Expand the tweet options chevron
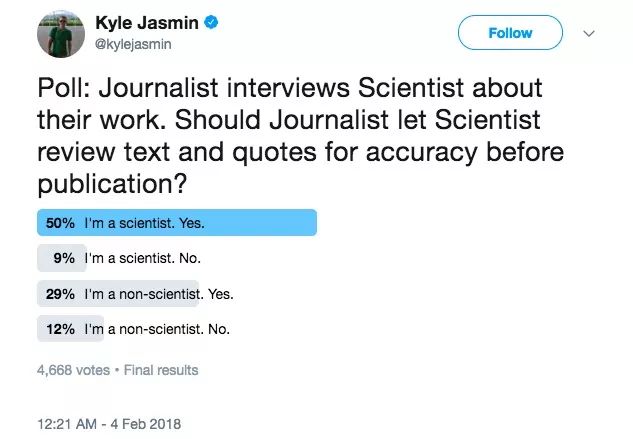Viewport: 633px width, 439px height. (589, 33)
